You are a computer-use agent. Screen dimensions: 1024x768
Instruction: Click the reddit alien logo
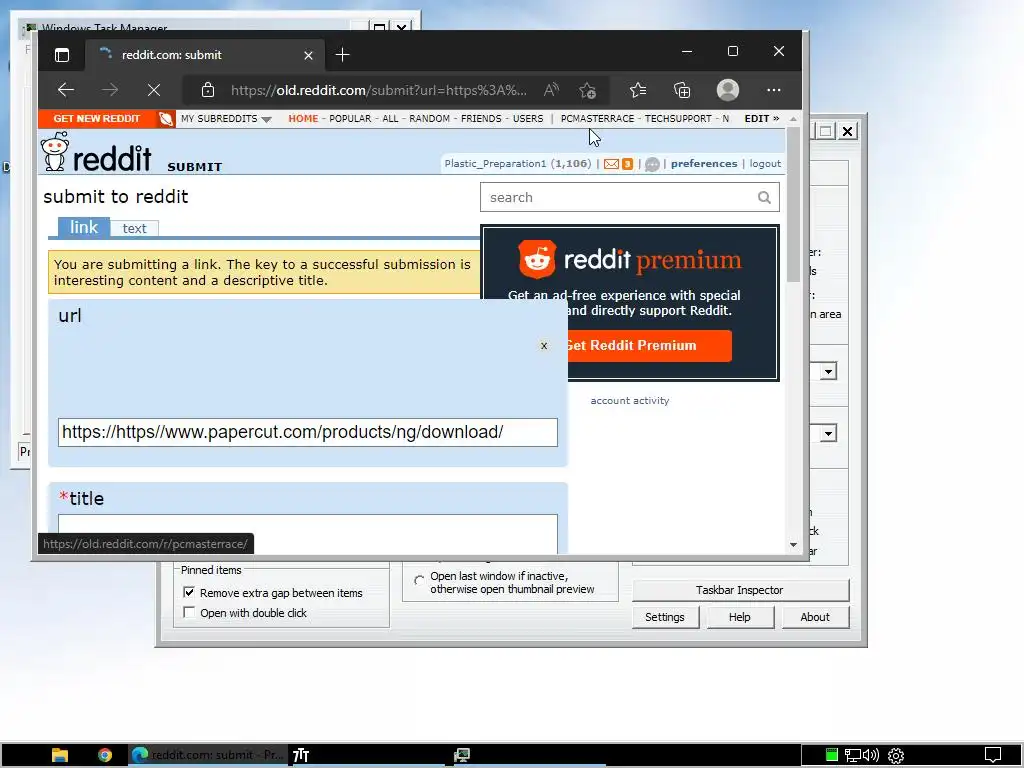pyautogui.click(x=54, y=152)
